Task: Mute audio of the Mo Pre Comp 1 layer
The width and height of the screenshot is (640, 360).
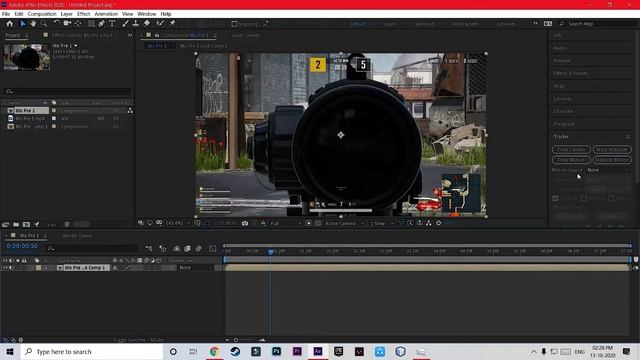Action: coord(11,268)
